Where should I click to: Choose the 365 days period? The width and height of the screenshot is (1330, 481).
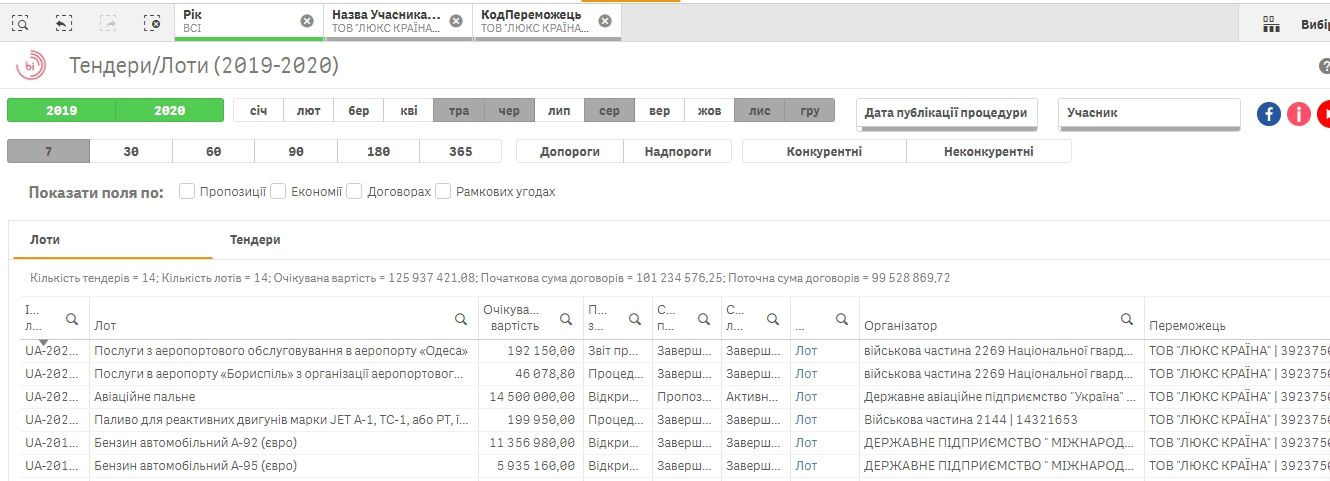tap(461, 151)
